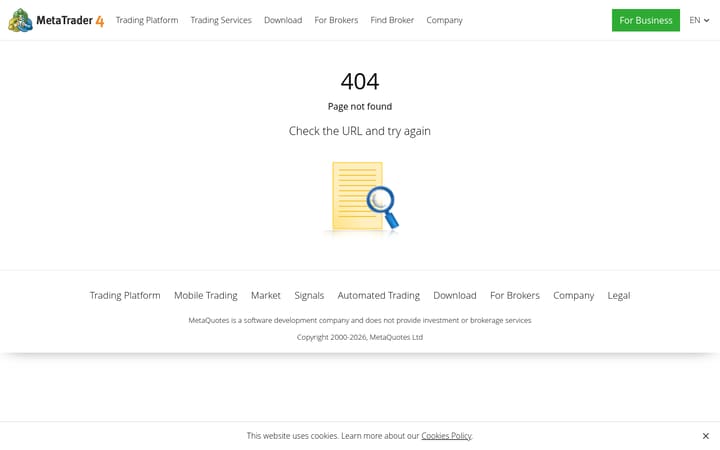Open the footer Download link

[455, 295]
